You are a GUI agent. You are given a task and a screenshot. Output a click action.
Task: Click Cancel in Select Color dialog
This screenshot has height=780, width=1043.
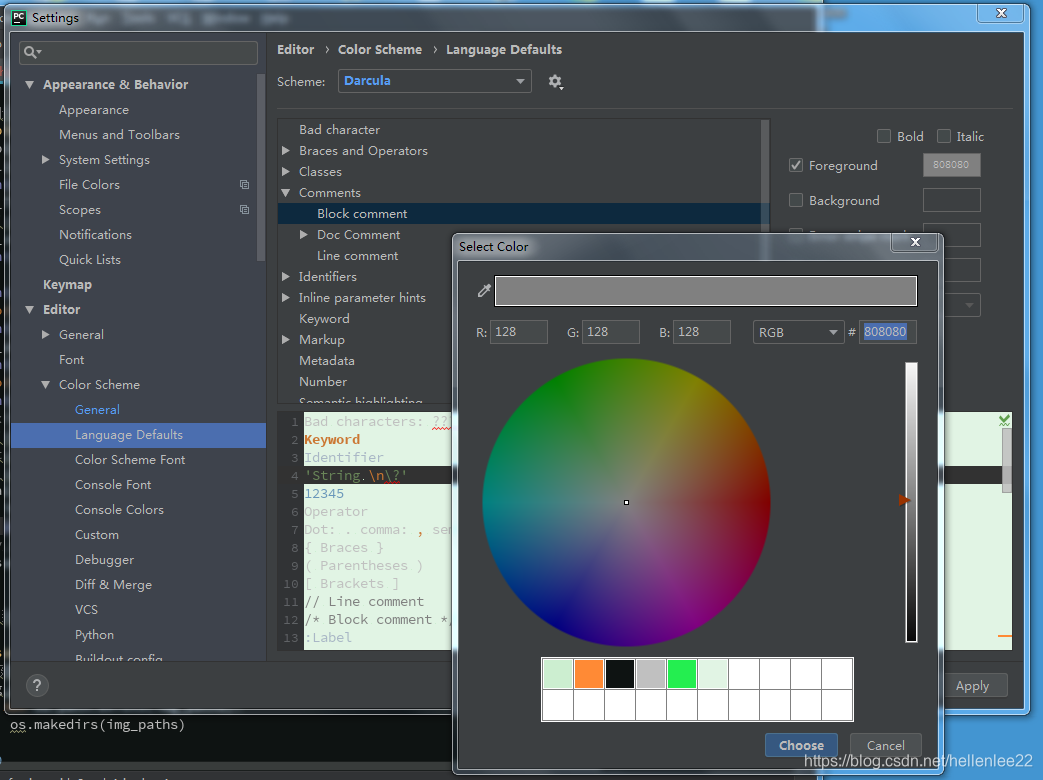coord(885,745)
